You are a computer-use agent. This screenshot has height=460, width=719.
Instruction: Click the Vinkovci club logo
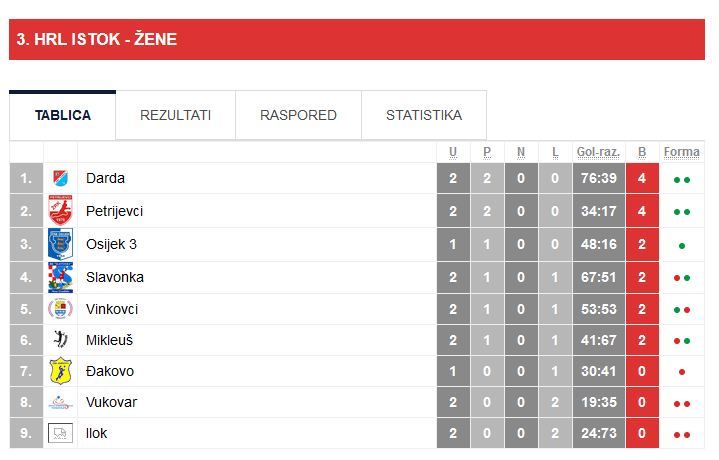coord(60,309)
